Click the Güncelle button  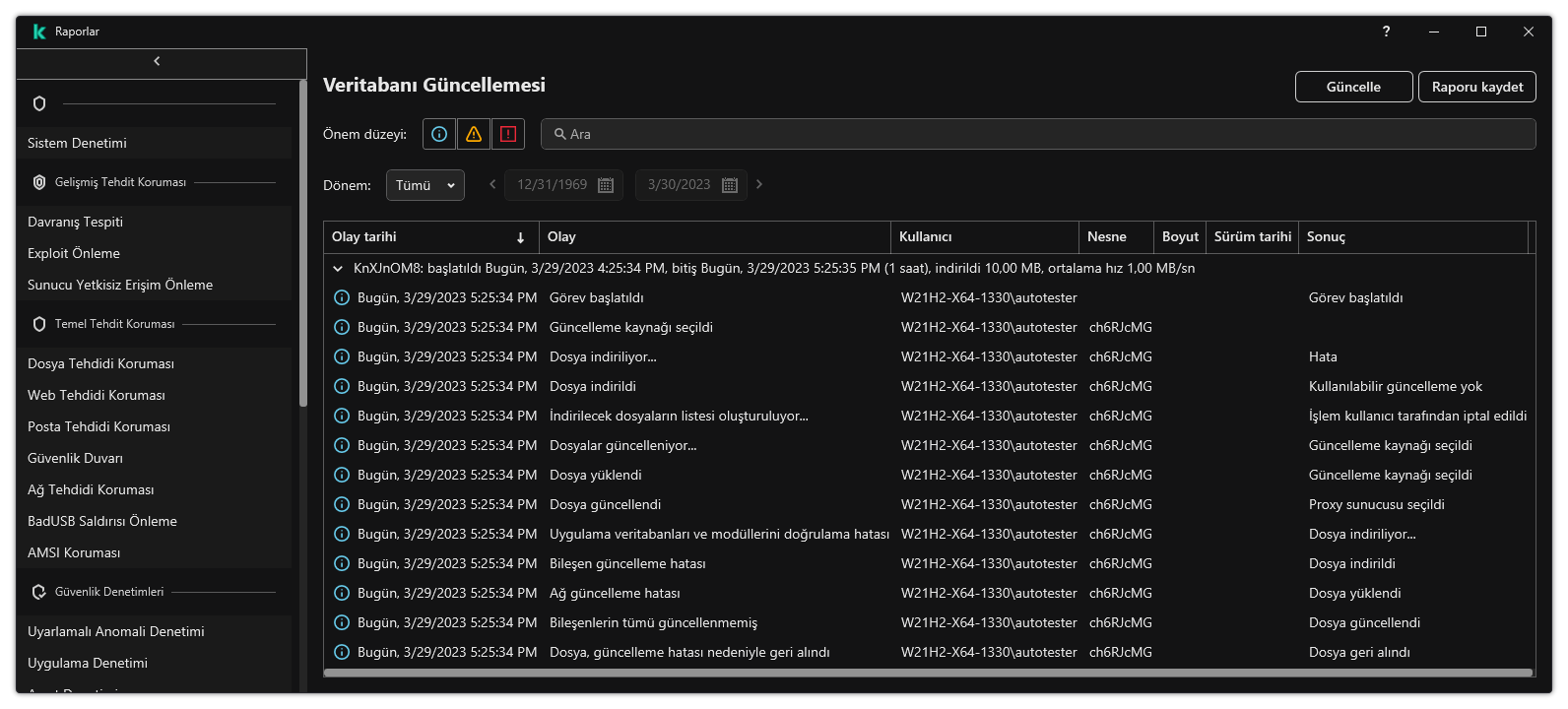tap(1353, 87)
